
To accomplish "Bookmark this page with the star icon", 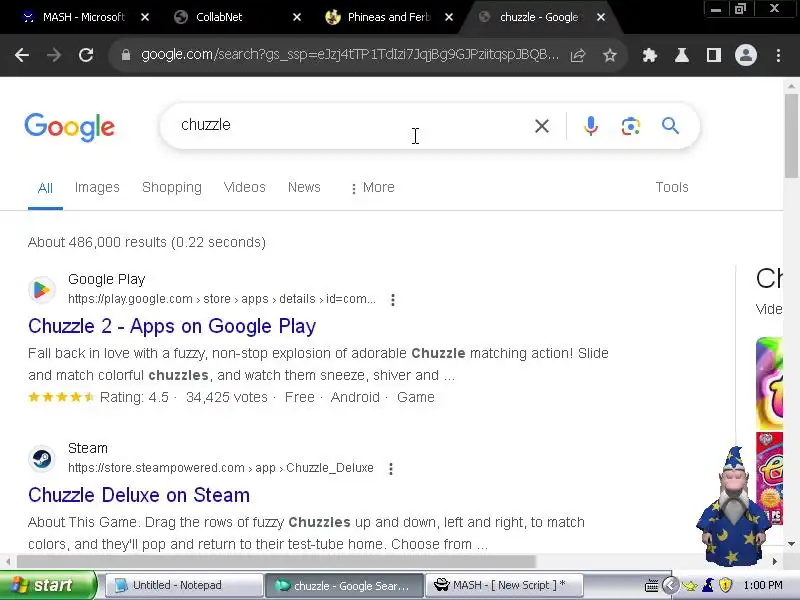I will pyautogui.click(x=610, y=55).
